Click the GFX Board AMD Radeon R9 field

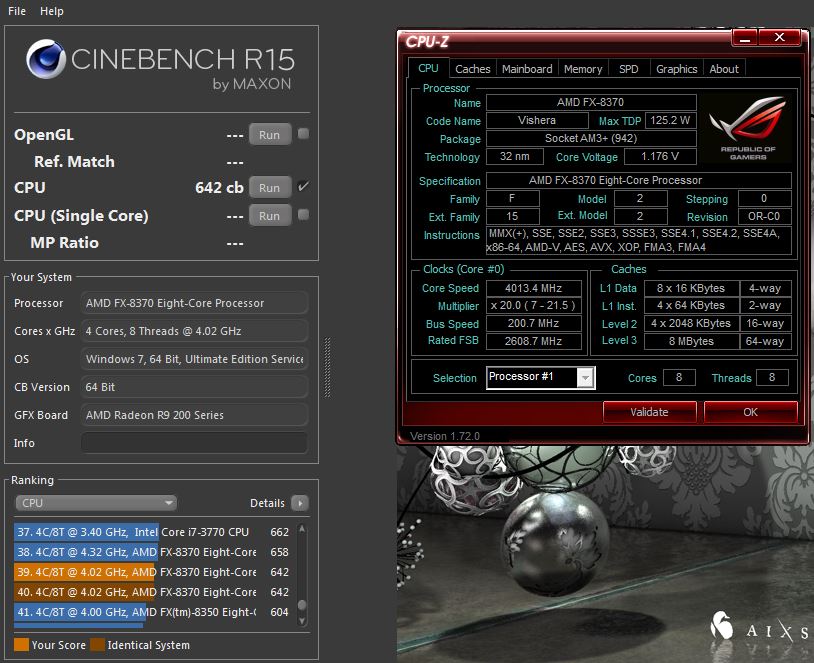(x=194, y=415)
